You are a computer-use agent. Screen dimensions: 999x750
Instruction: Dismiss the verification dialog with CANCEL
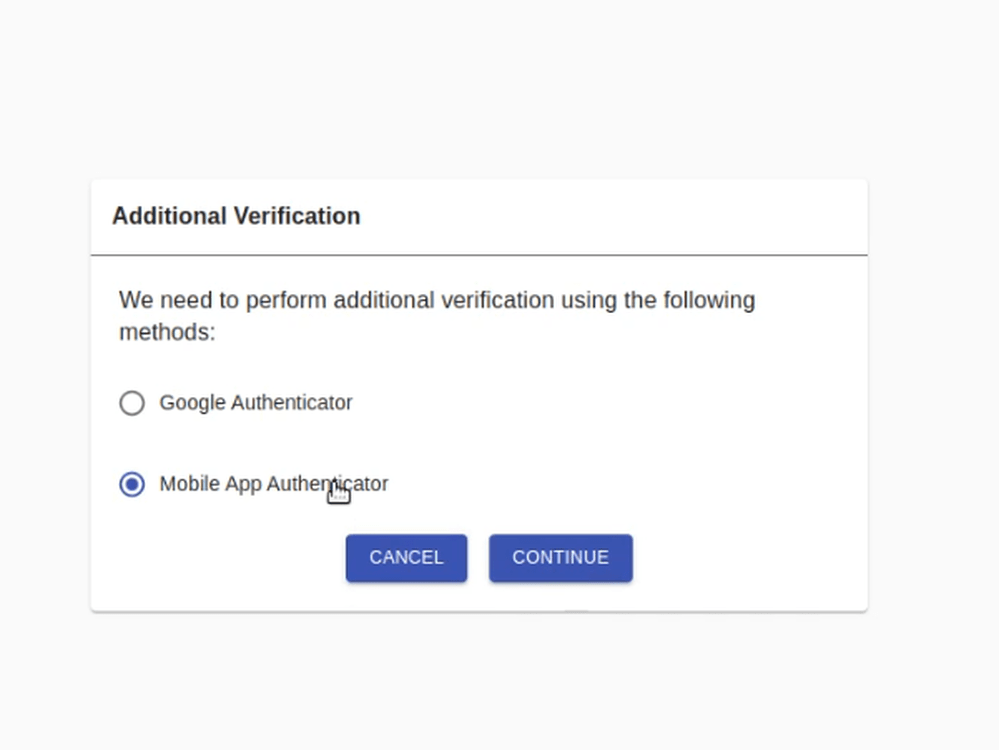pos(406,558)
